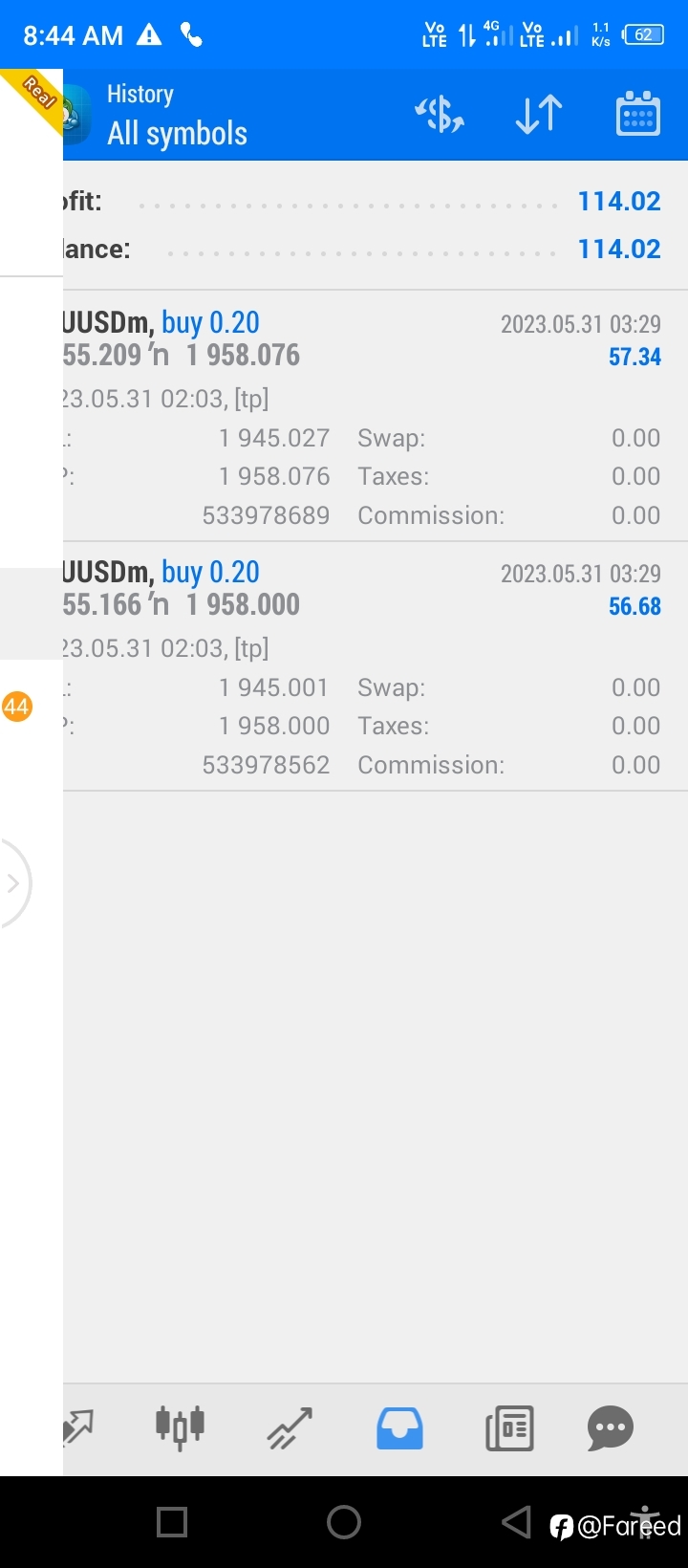Screen dimensions: 688x1568
Task: Tap the Android recent apps square button
Action: coord(172,1521)
